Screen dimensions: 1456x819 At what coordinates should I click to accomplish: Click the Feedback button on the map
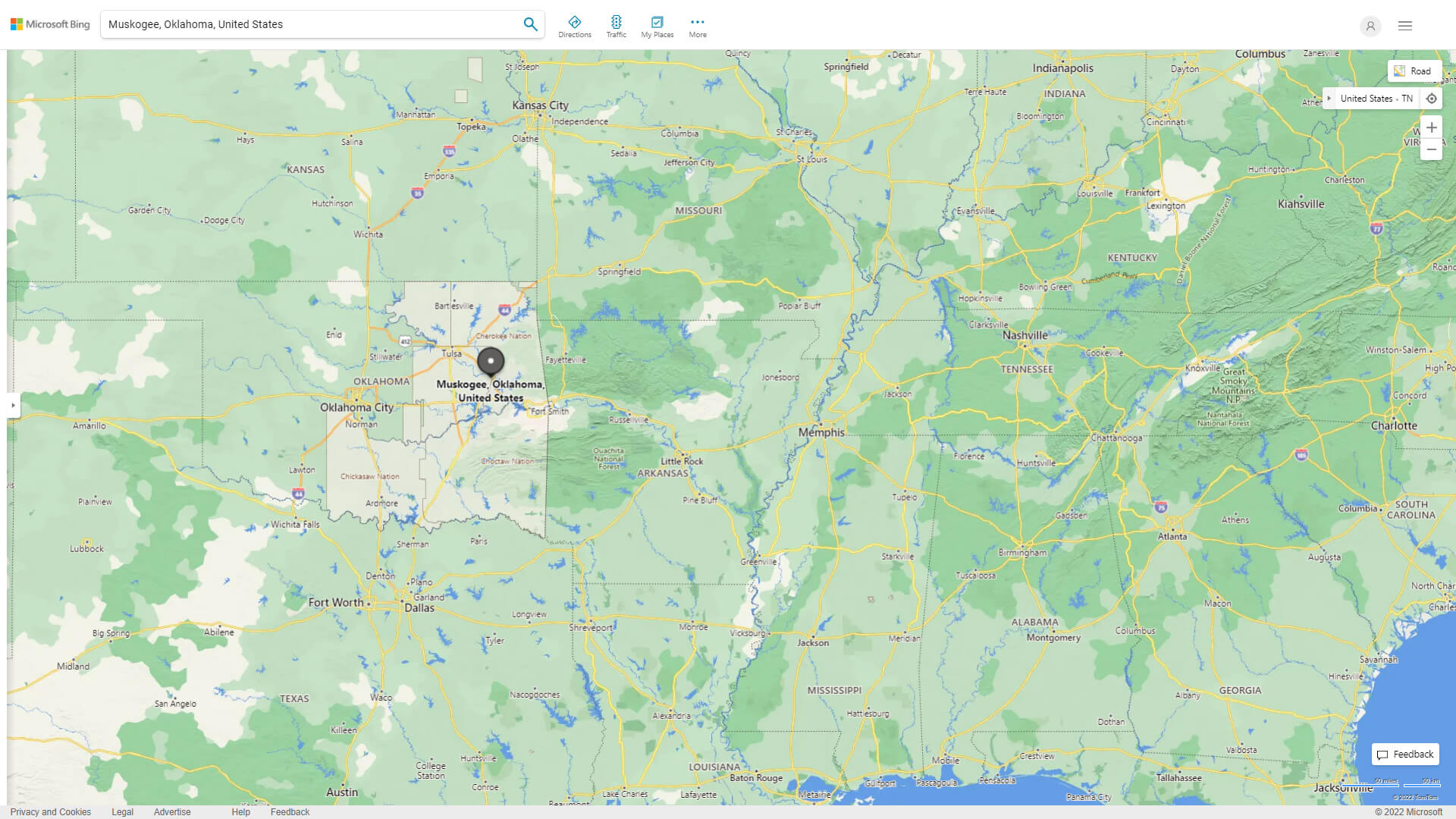coord(1404,754)
